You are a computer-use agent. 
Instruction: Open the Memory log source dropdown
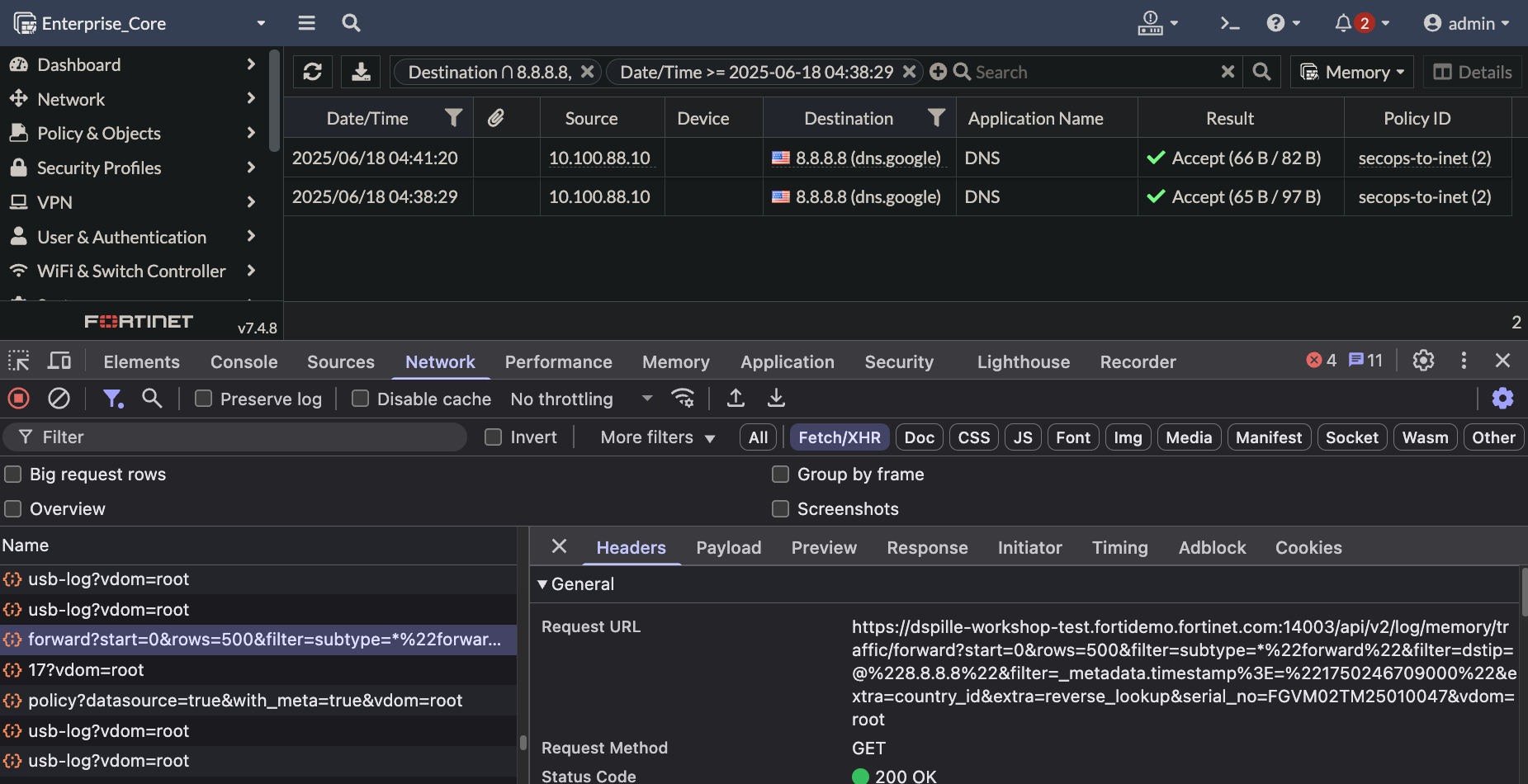click(x=1352, y=72)
